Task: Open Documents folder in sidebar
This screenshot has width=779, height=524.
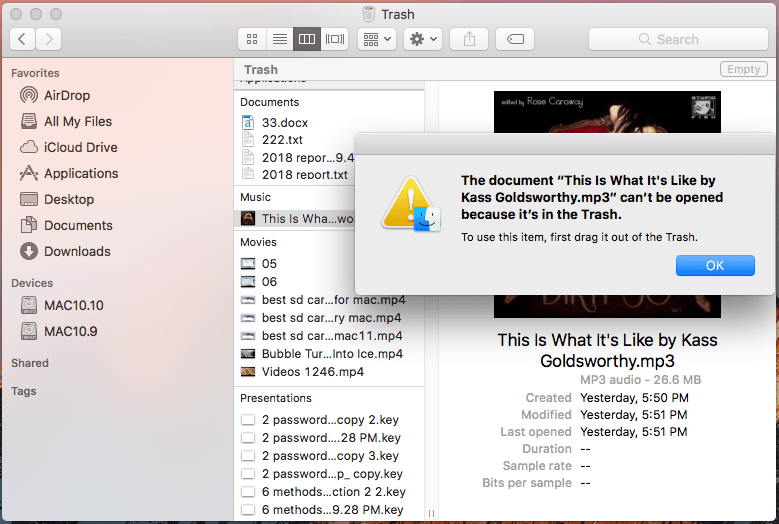Action: pos(78,225)
